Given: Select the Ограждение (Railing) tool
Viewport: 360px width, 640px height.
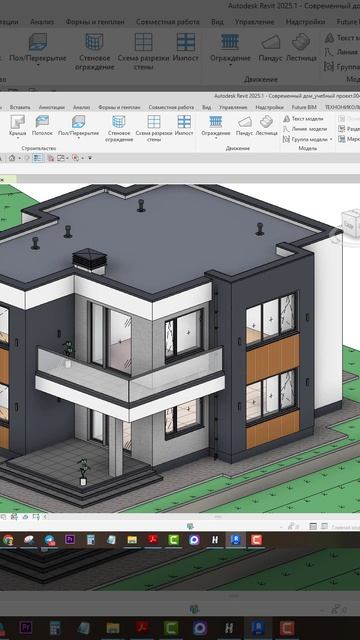Looking at the screenshot, I should 216,126.
